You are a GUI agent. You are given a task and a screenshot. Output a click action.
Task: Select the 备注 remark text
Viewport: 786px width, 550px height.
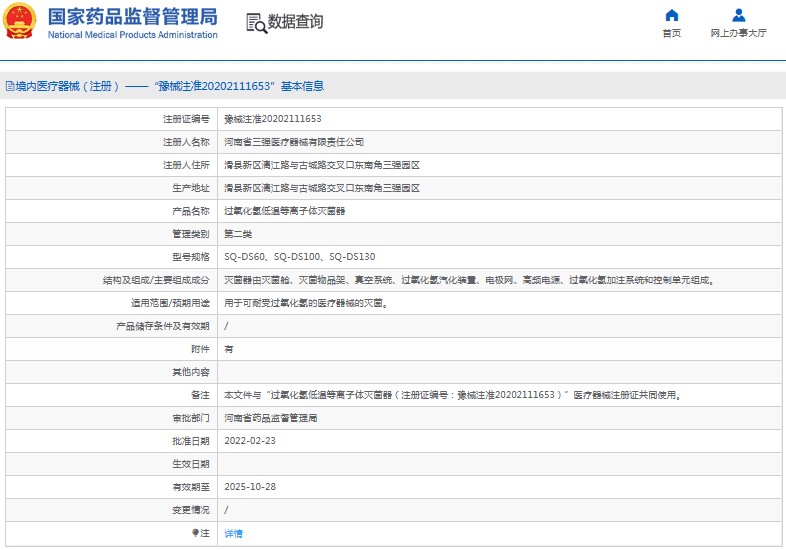coord(453,395)
